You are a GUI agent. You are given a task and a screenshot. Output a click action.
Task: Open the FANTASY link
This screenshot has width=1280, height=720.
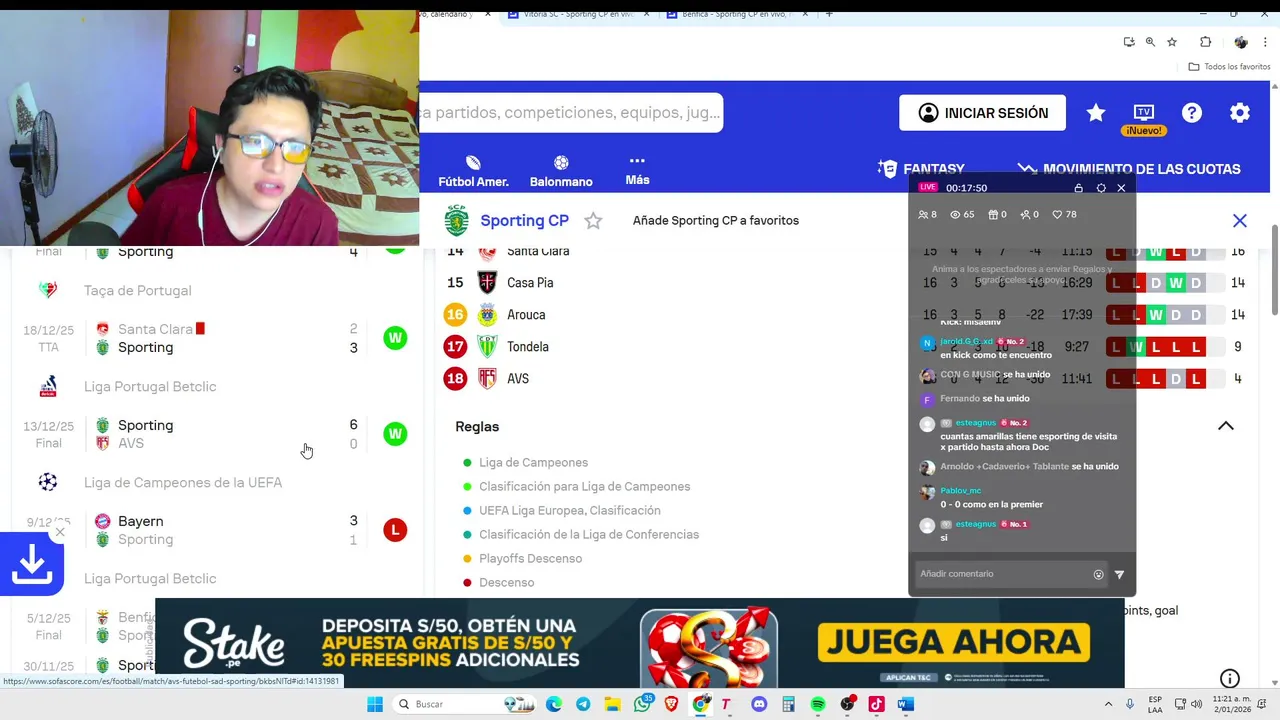pyautogui.click(x=921, y=169)
